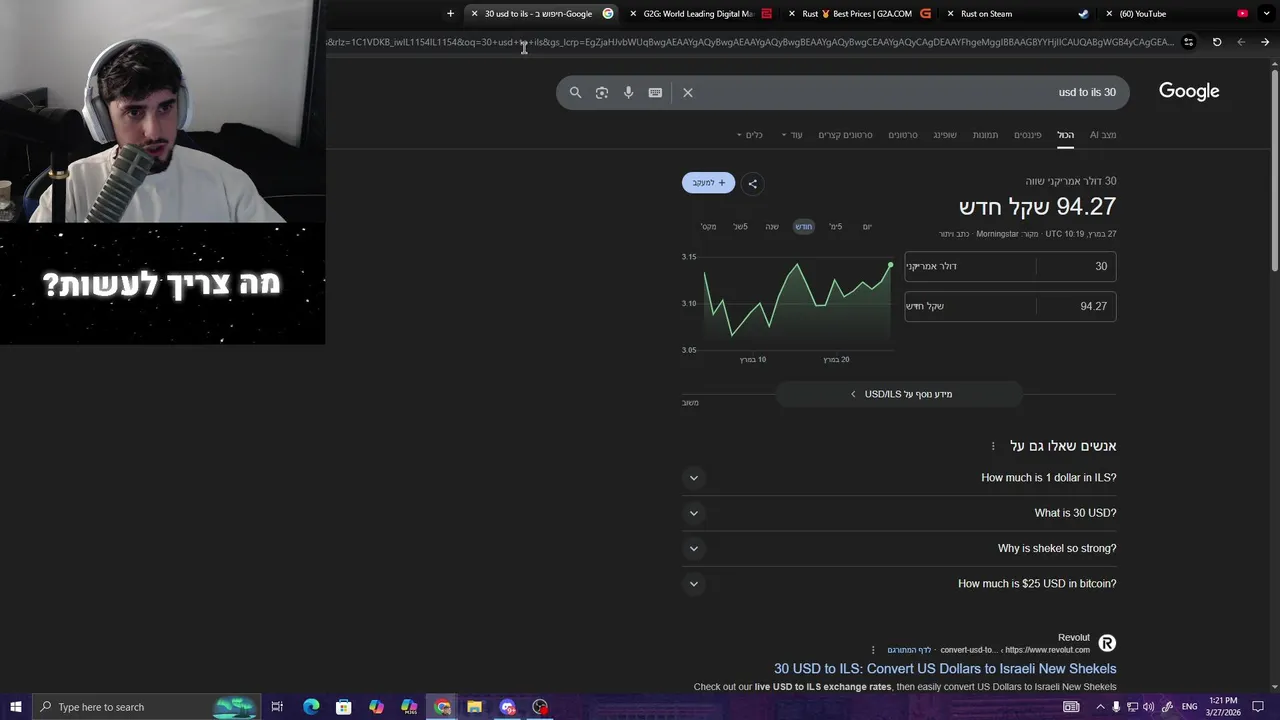Image resolution: width=1280 pixels, height=720 pixels.
Task: Open Task View on the taskbar
Action: pyautogui.click(x=277, y=707)
